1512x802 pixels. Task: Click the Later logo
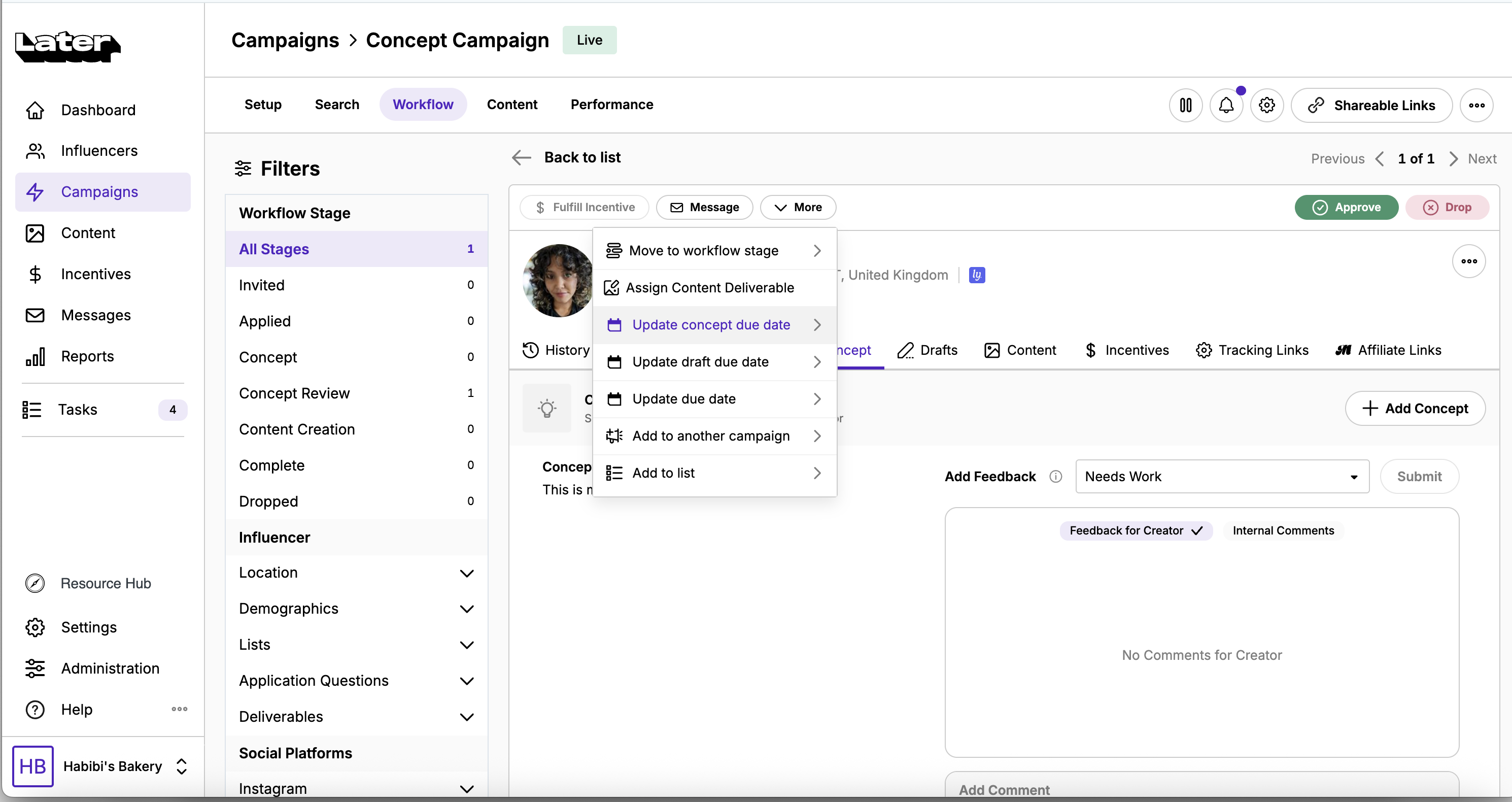pos(67,46)
